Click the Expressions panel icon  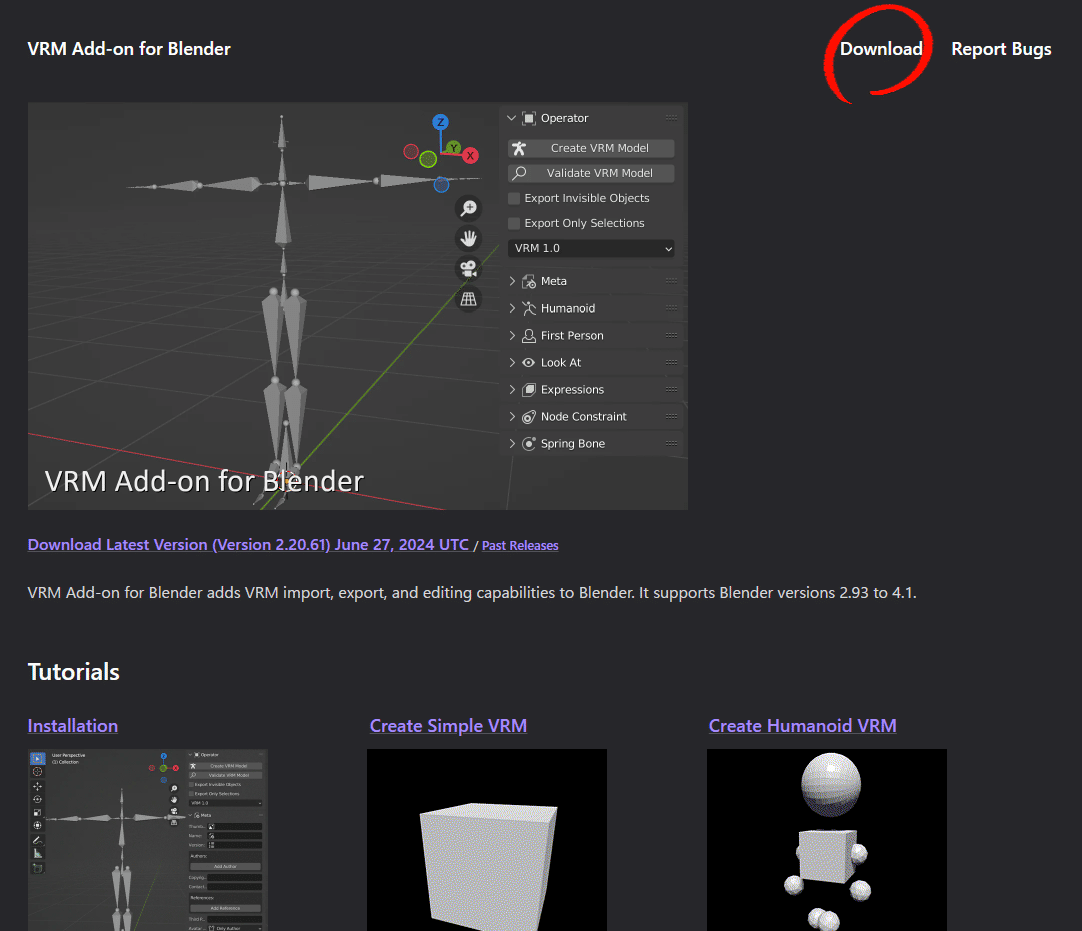[x=529, y=389]
